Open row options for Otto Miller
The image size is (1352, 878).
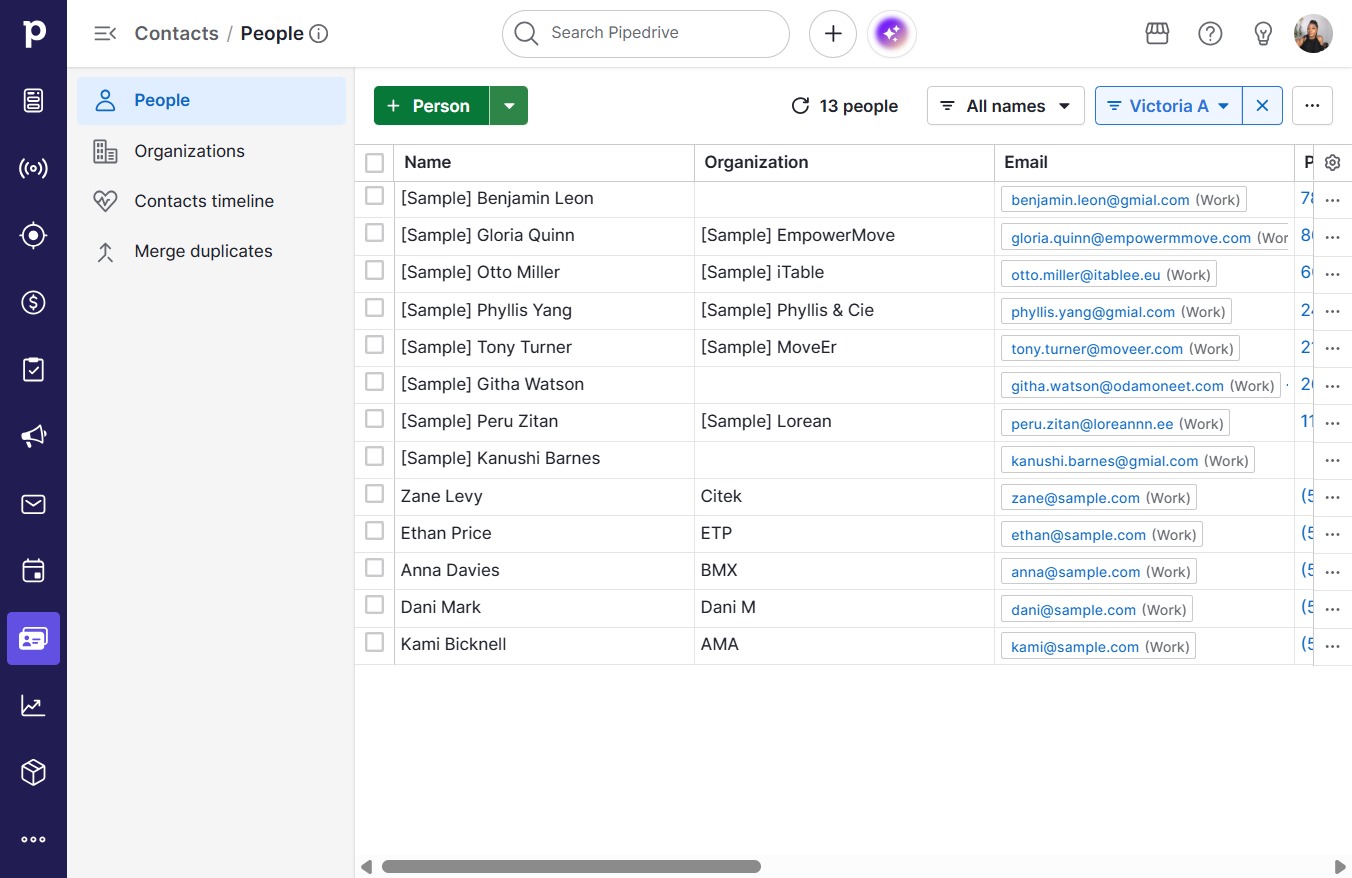coord(1332,274)
